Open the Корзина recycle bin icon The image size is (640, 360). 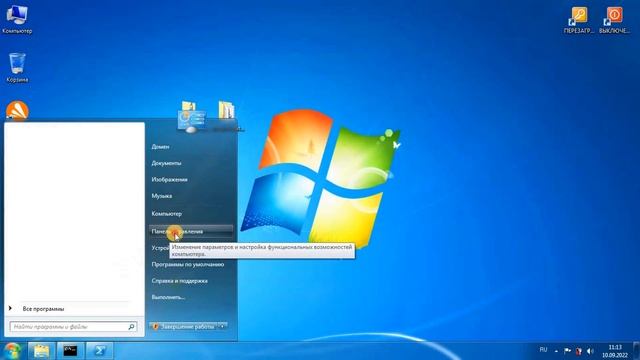tap(17, 68)
